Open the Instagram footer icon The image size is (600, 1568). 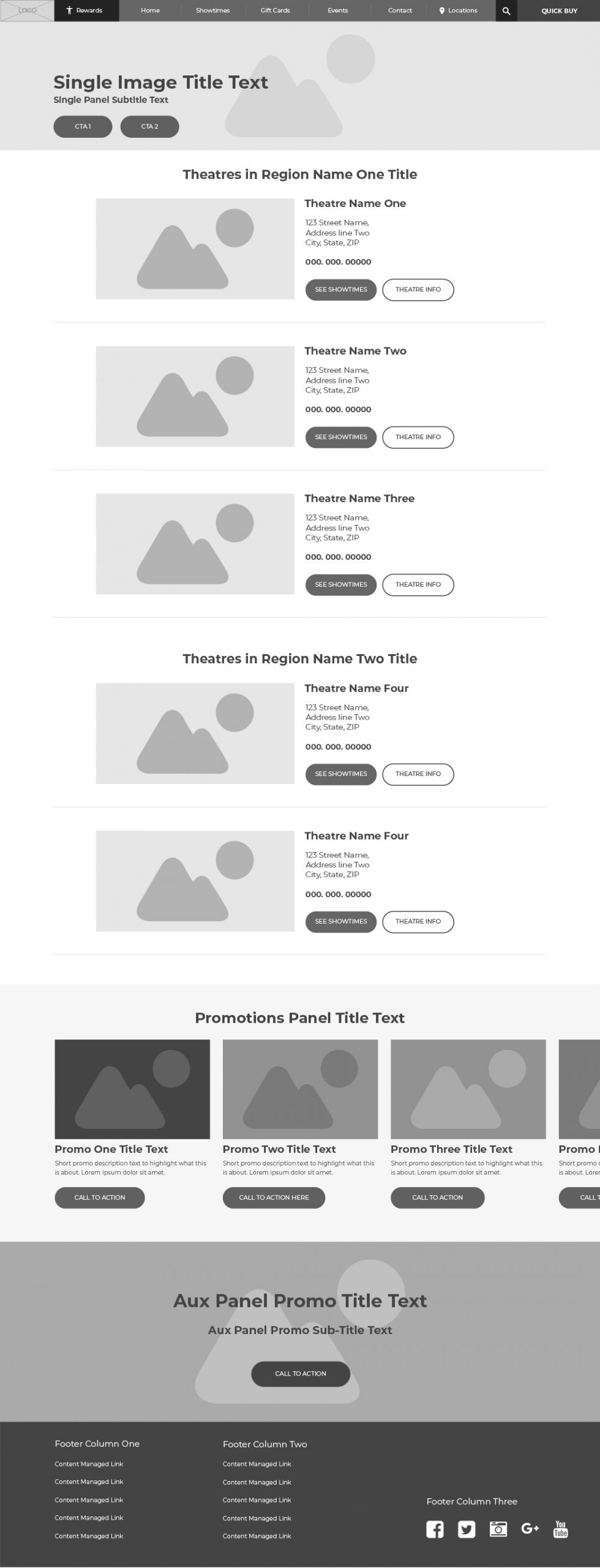click(x=498, y=1529)
